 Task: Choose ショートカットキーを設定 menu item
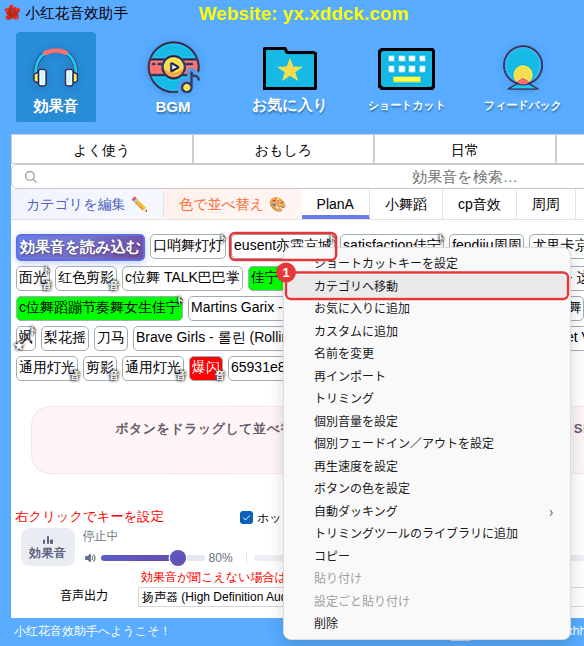point(427,263)
